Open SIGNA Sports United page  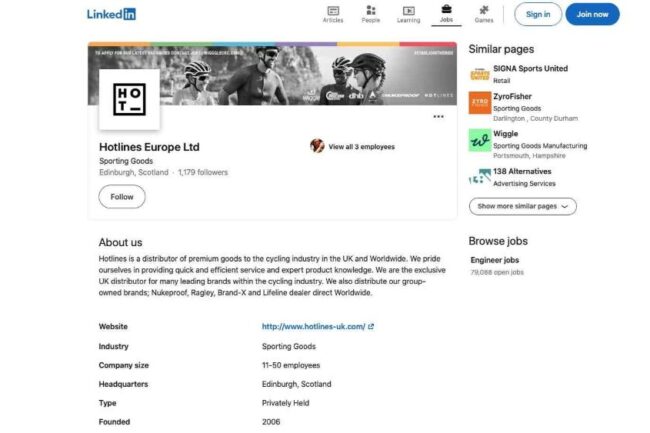[x=530, y=69]
